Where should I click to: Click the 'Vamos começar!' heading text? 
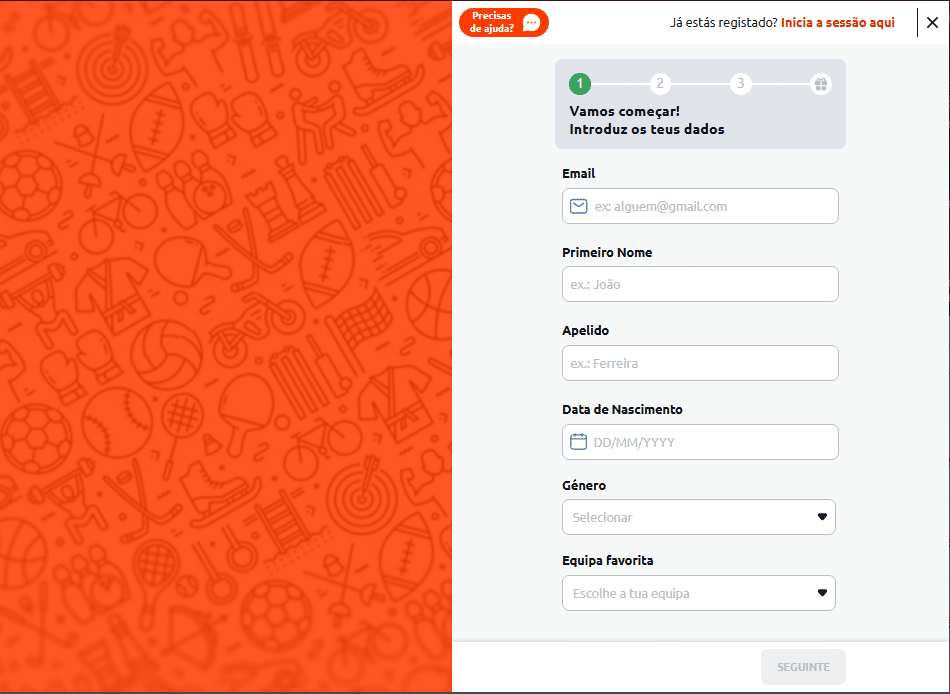pos(625,112)
